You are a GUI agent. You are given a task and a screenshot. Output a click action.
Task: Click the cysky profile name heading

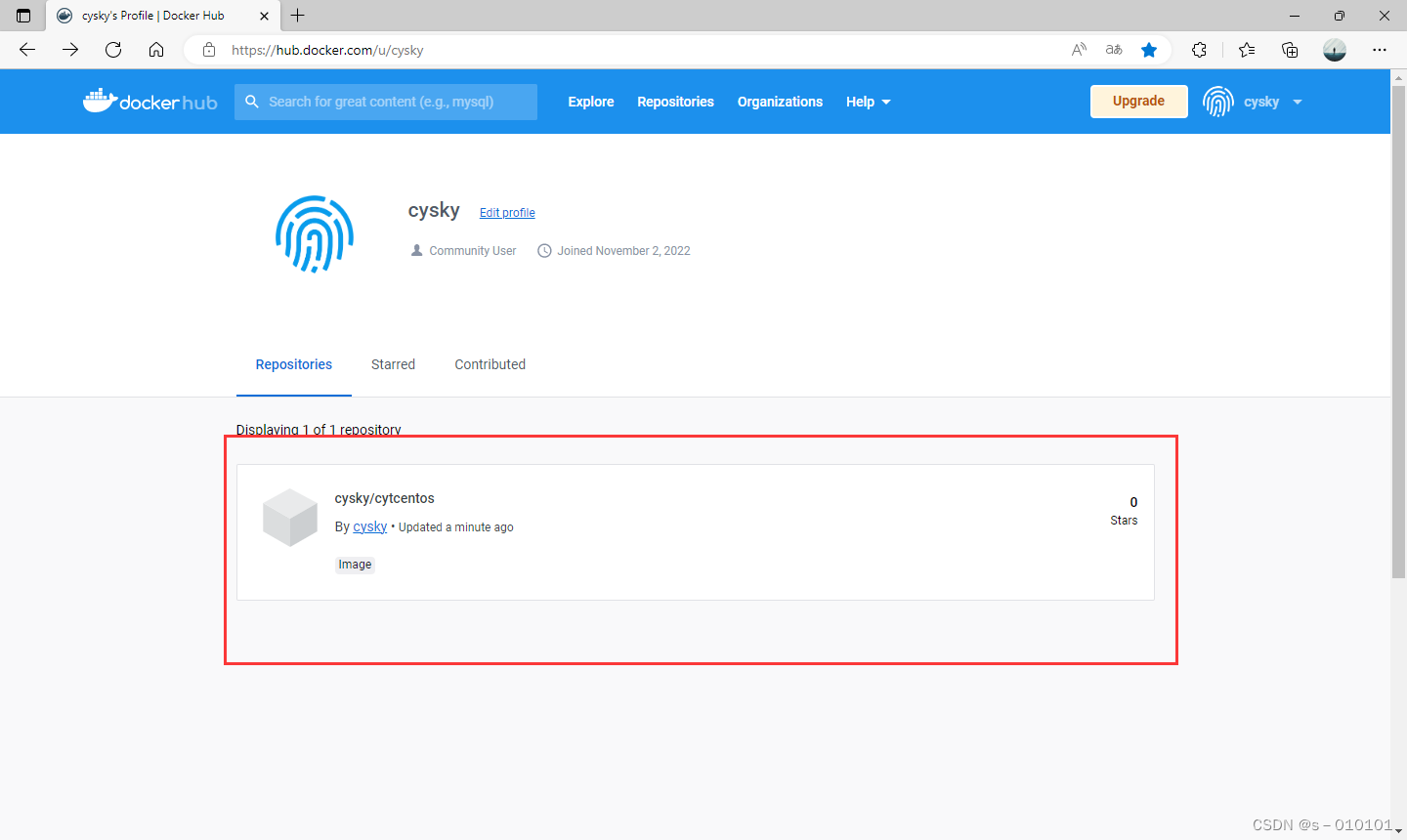pos(434,210)
